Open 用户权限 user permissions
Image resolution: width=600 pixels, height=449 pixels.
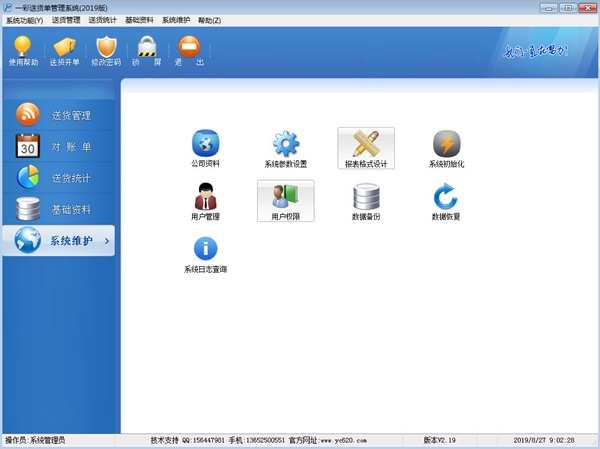coord(286,198)
